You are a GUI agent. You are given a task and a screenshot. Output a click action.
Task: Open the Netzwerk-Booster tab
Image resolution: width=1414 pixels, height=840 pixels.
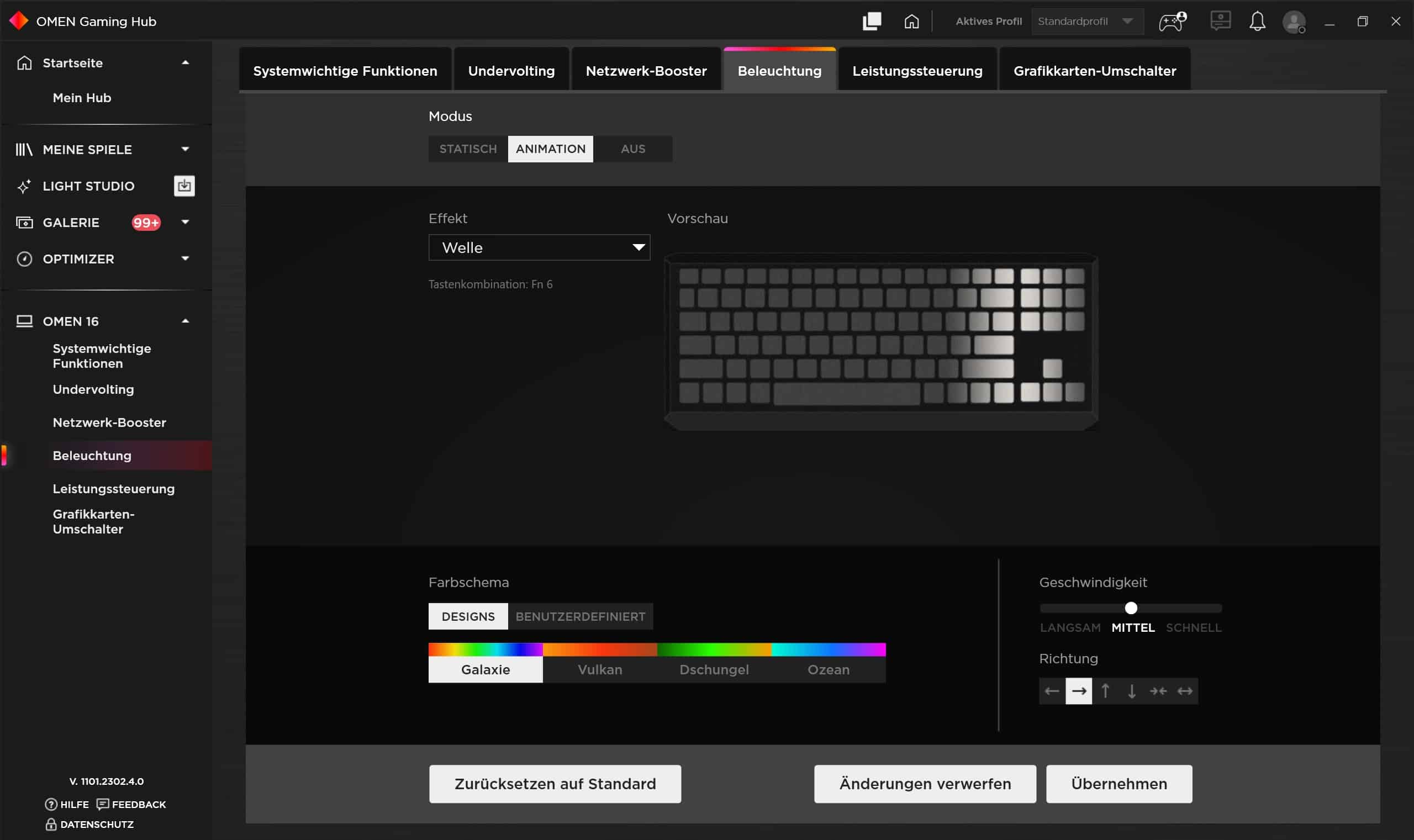click(646, 71)
